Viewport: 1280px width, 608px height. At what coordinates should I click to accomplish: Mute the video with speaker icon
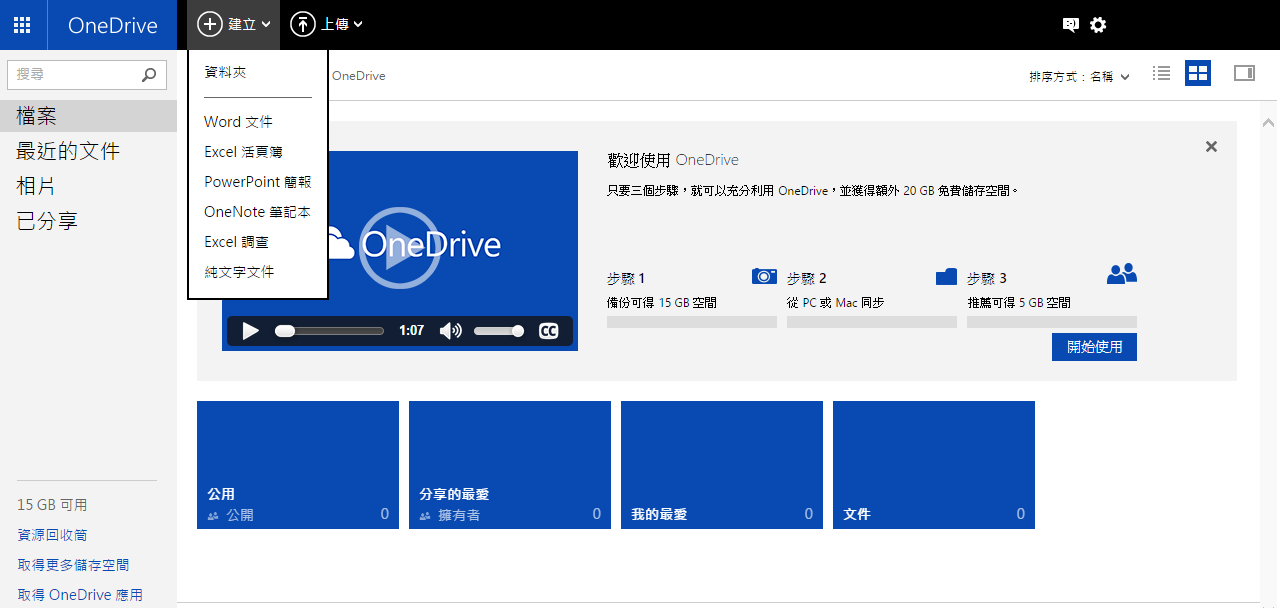(451, 331)
